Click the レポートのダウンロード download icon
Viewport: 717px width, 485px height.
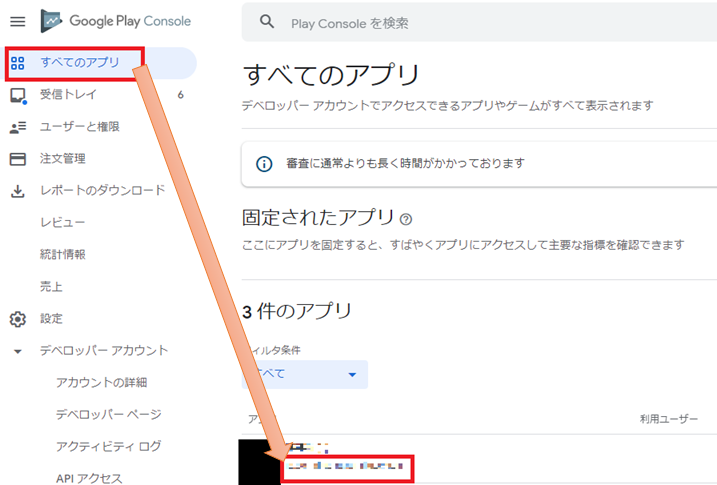18,191
